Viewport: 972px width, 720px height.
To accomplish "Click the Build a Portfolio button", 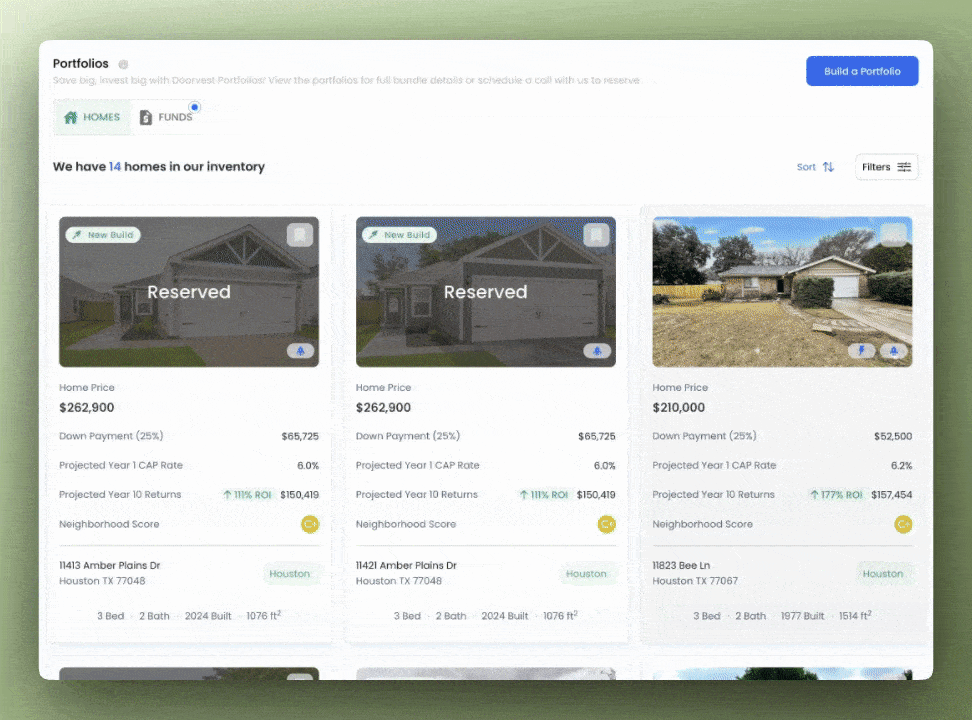I will coord(861,71).
